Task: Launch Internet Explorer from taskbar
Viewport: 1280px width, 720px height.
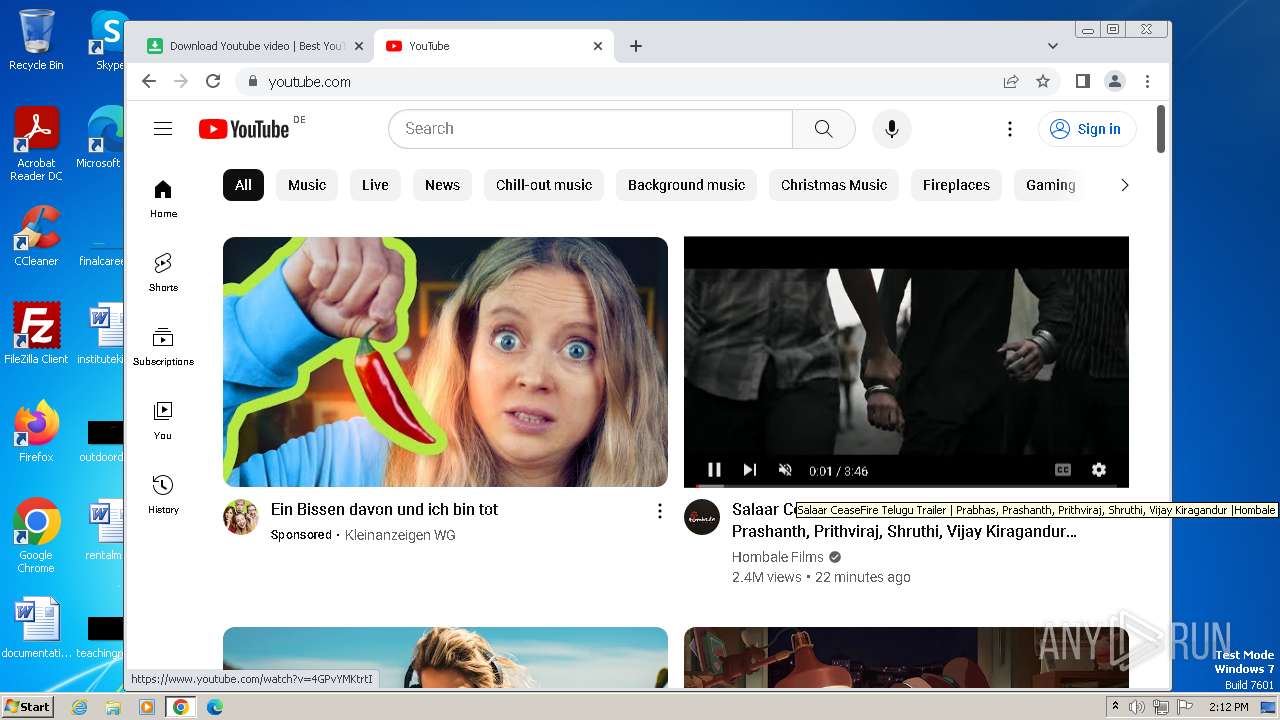Action: click(80, 707)
